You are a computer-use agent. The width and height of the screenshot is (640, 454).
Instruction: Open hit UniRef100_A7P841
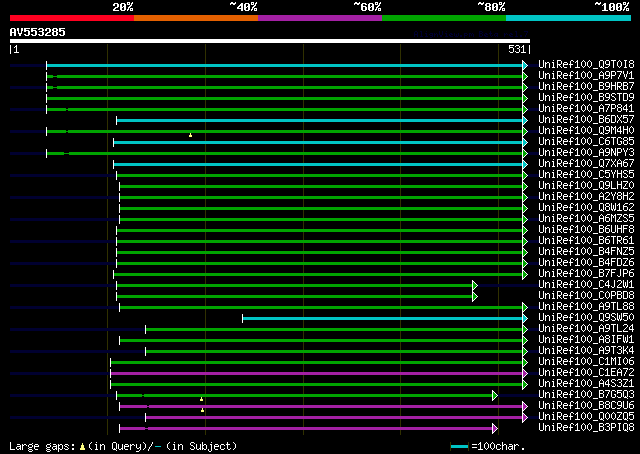click(x=586, y=109)
